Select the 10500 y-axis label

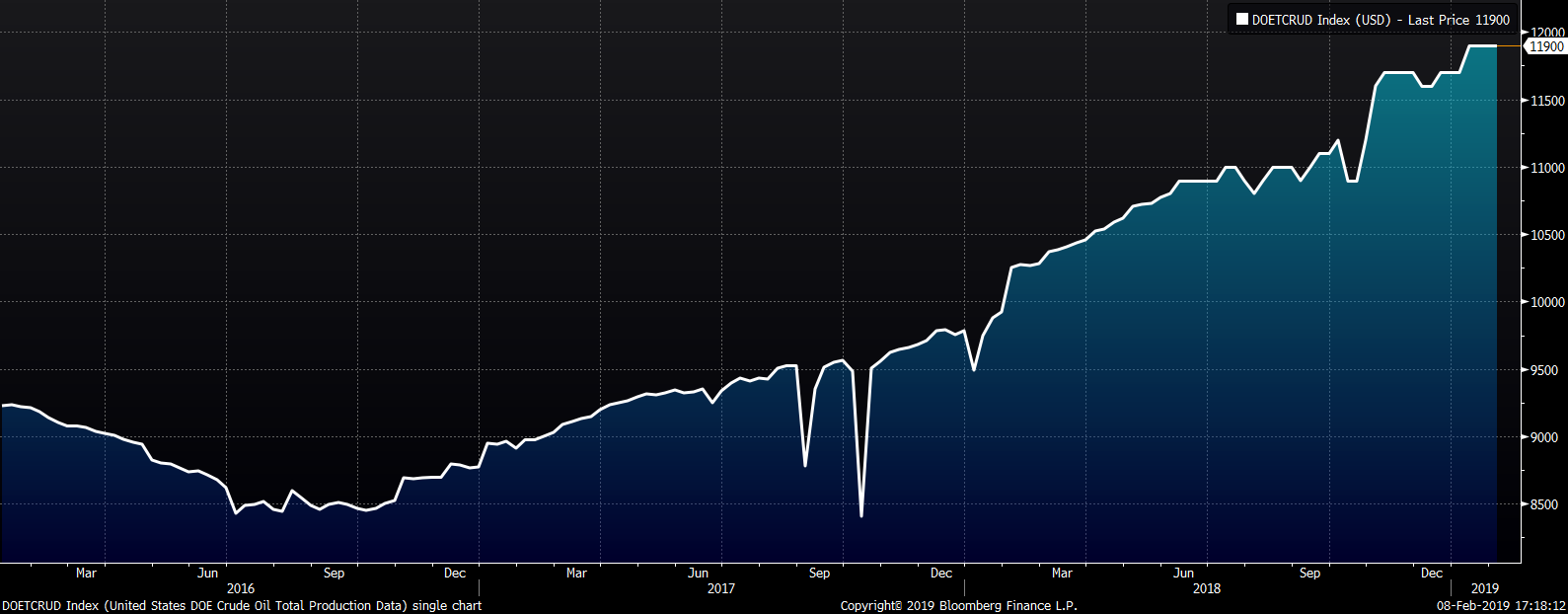pos(1546,235)
